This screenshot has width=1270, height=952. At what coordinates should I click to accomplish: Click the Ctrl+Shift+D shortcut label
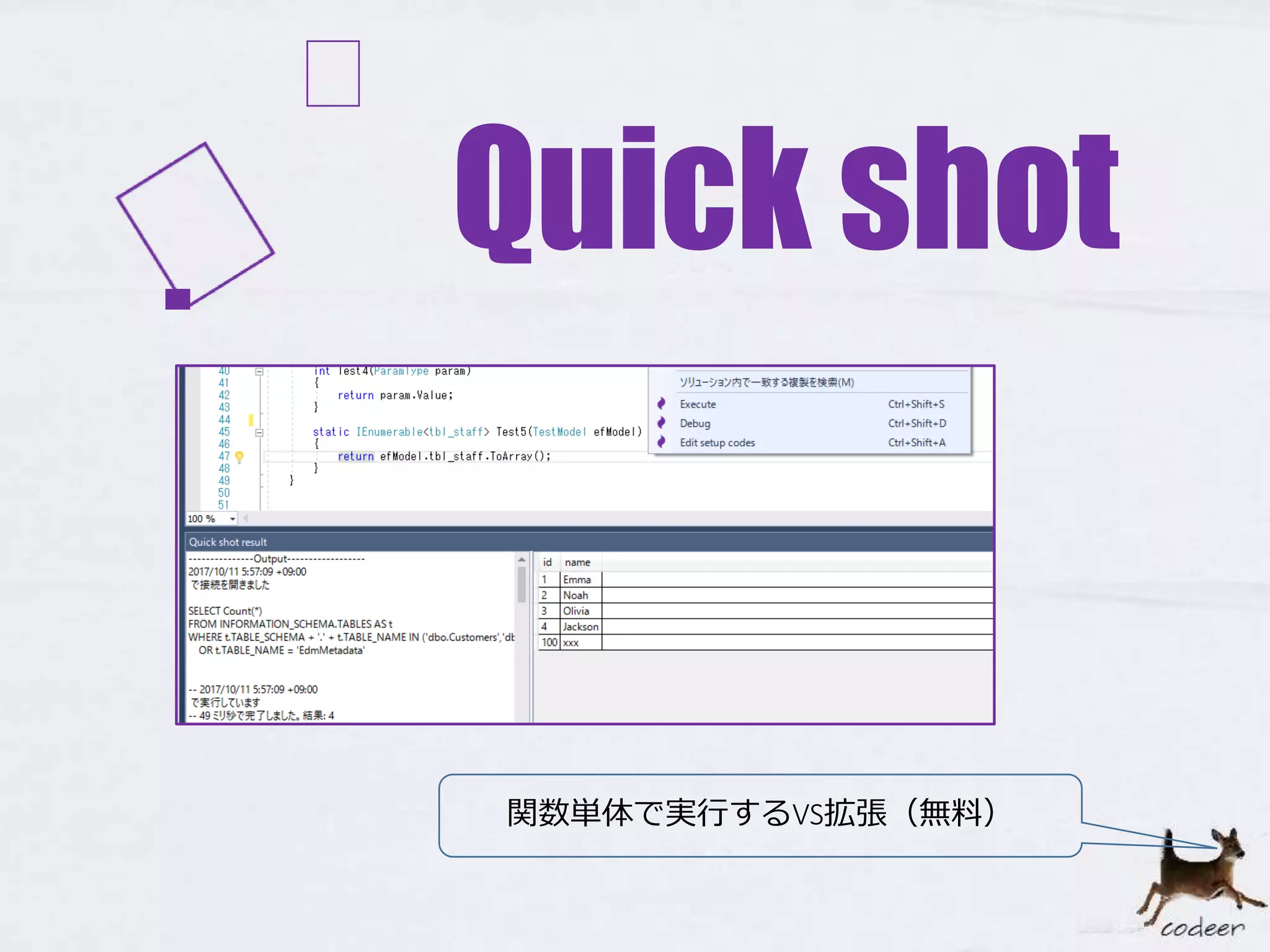[x=917, y=423]
